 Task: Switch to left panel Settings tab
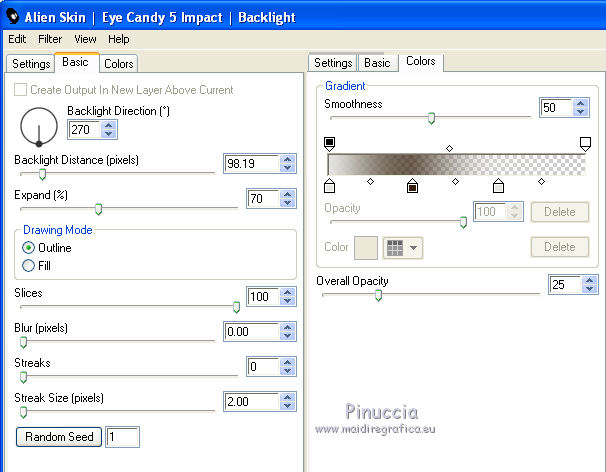31,63
